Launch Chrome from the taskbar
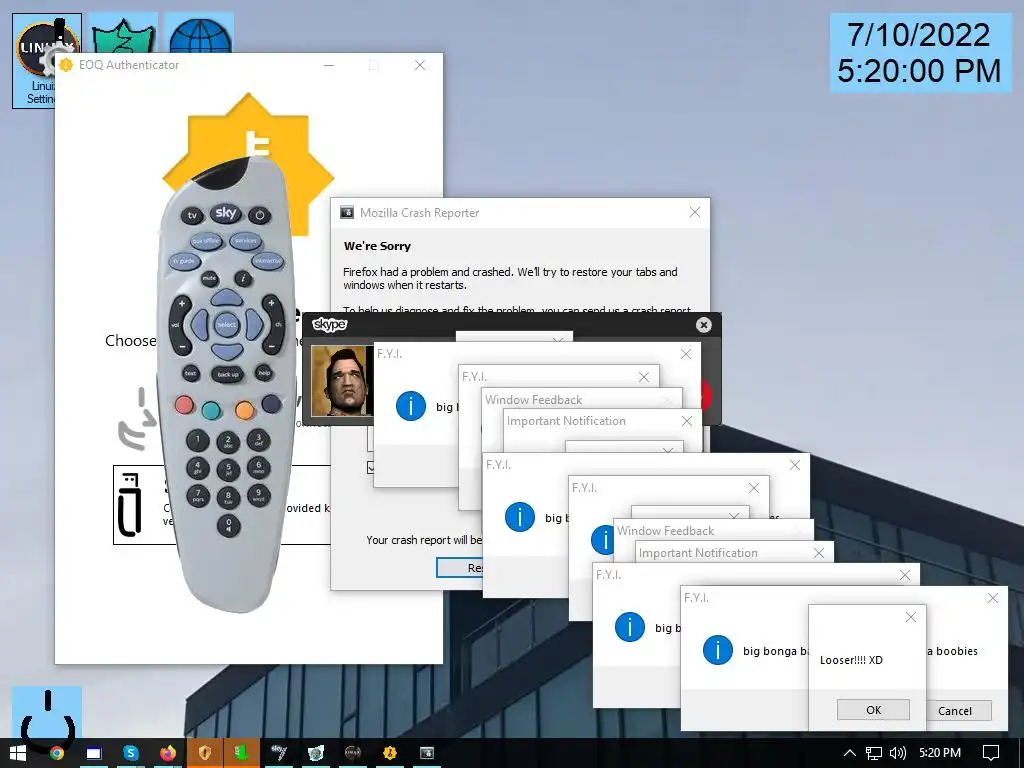The width and height of the screenshot is (1024, 768). click(x=57, y=753)
